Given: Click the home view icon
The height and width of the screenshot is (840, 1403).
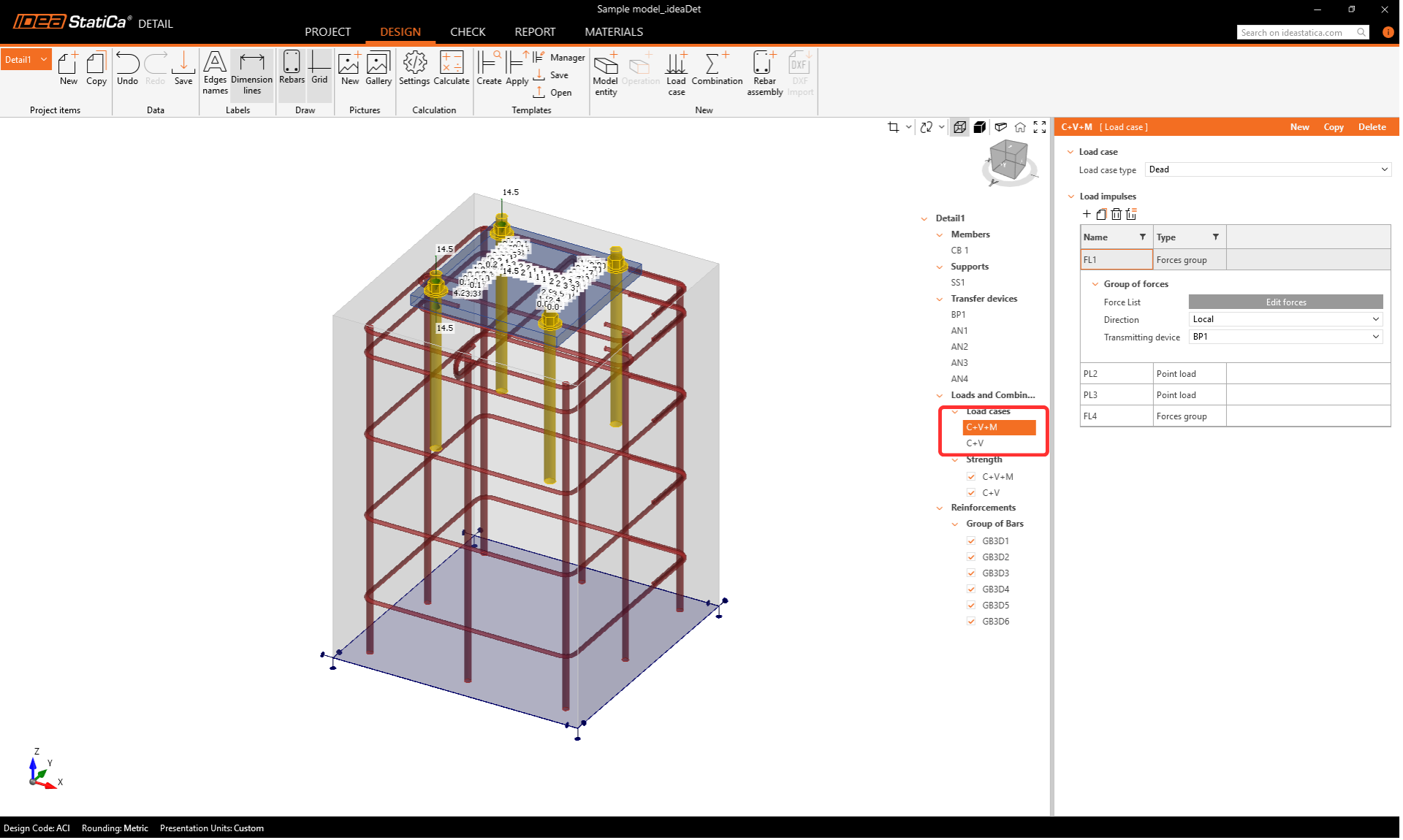Looking at the screenshot, I should click(x=1020, y=127).
